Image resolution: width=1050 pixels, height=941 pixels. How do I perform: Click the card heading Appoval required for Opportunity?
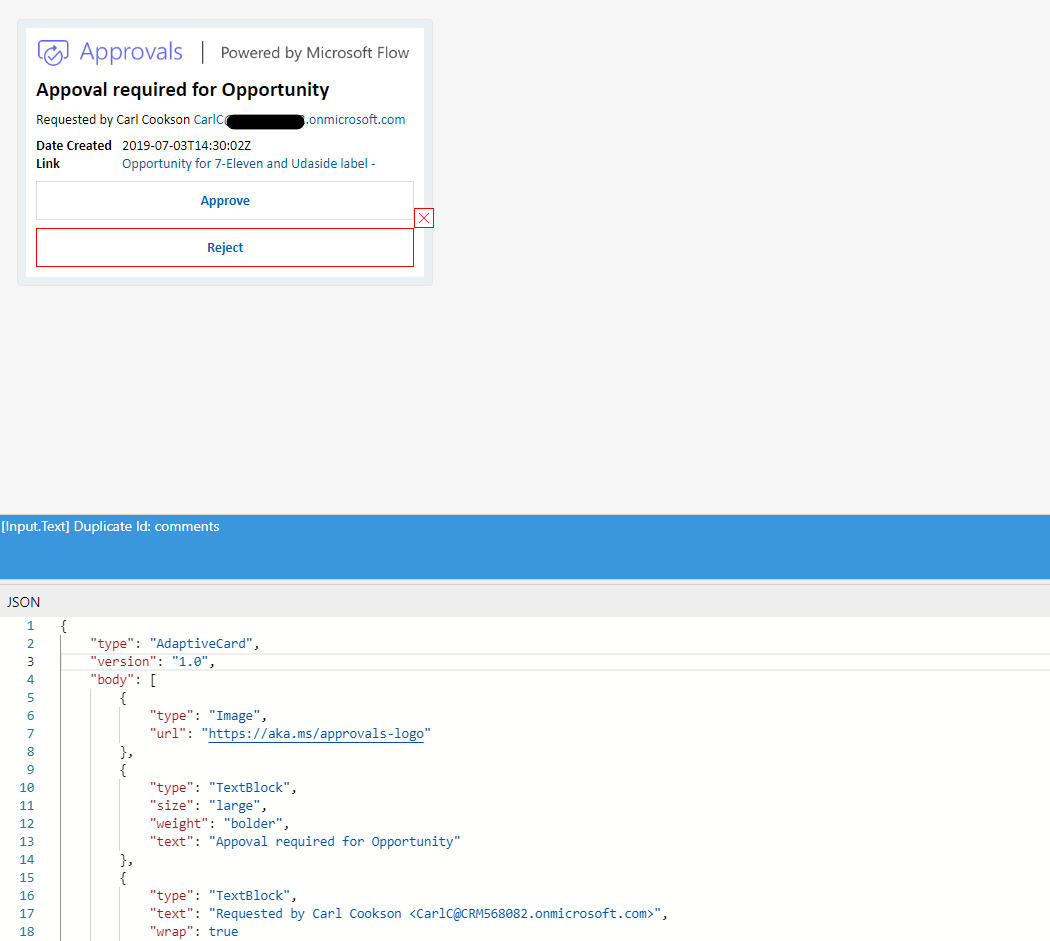[183, 90]
